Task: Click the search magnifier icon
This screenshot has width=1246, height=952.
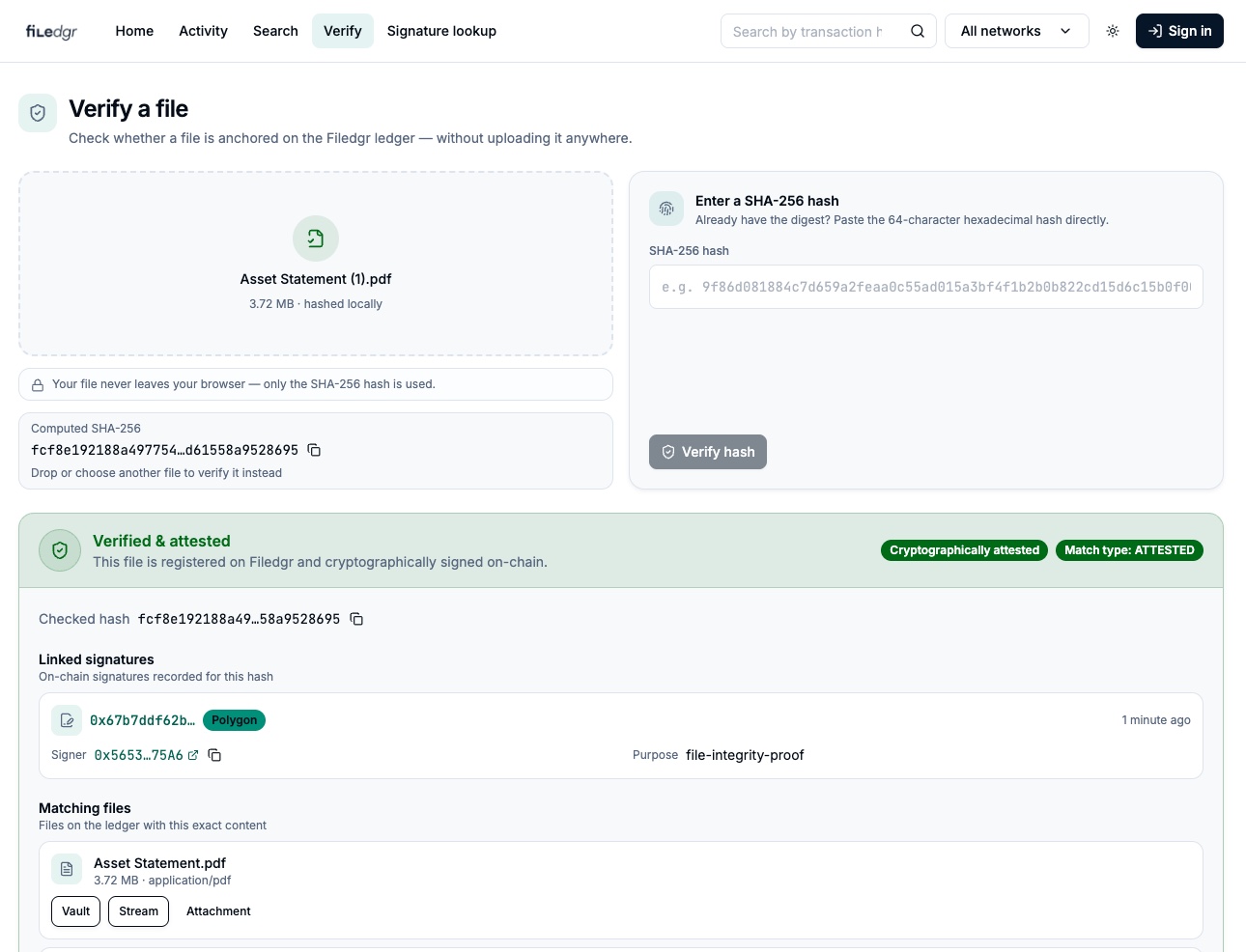Action: click(x=918, y=31)
